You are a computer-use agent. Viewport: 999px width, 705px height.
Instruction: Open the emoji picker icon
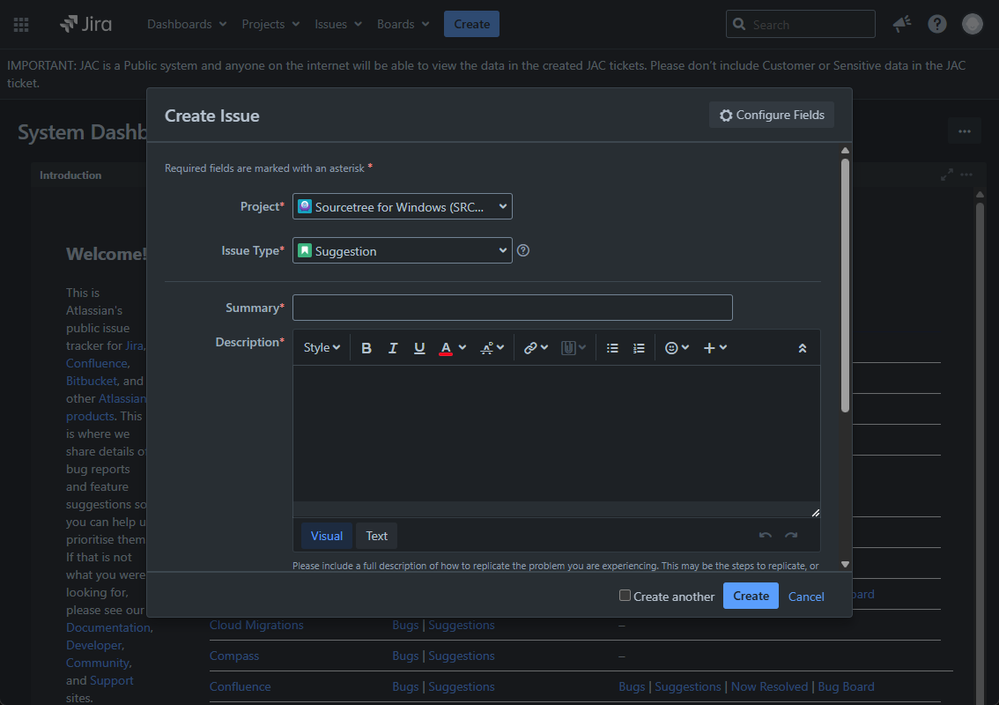[x=672, y=348]
